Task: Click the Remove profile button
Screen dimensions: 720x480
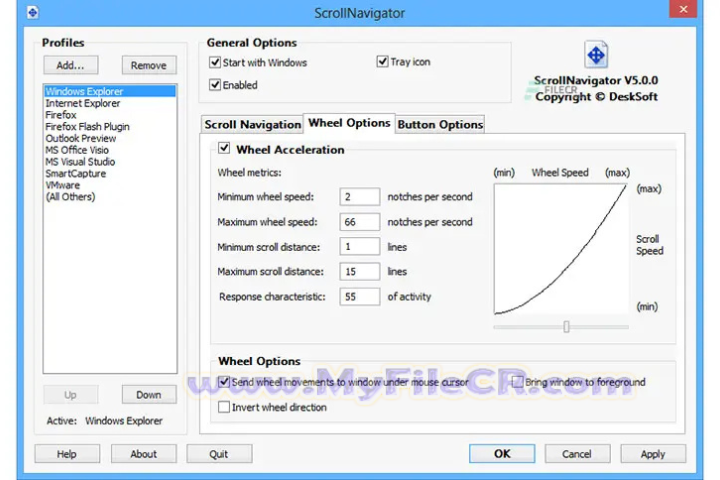Action: (x=149, y=65)
